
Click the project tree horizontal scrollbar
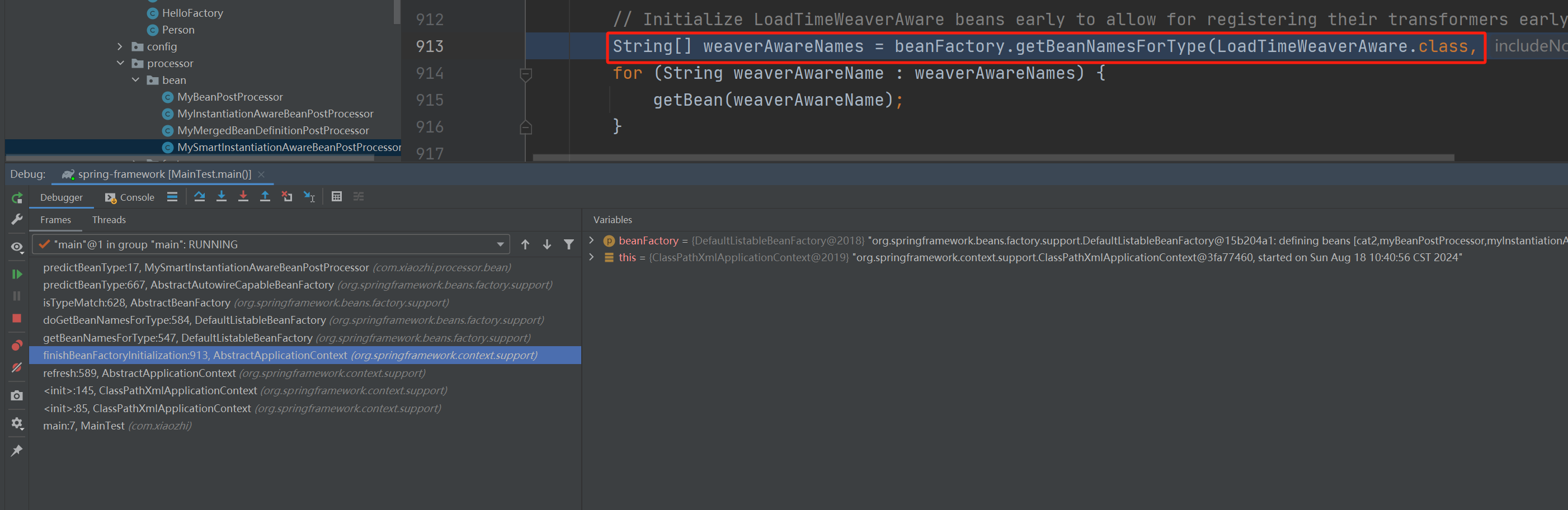pos(190,158)
